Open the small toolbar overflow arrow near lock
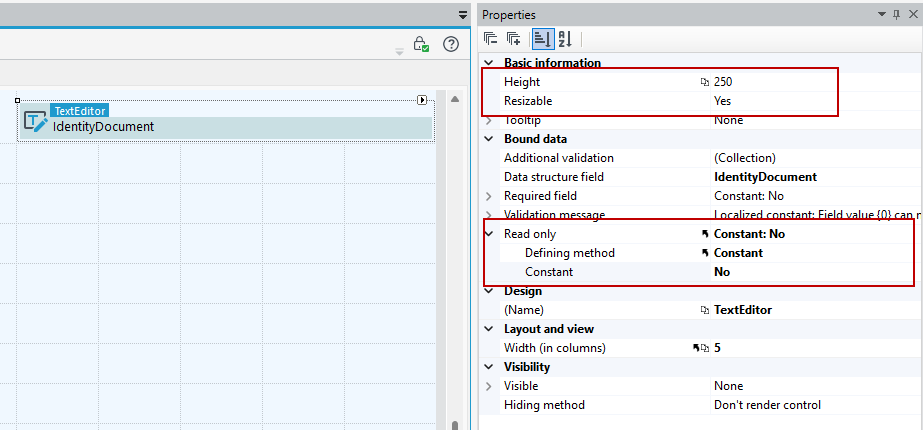This screenshot has height=430, width=923. pos(399,52)
